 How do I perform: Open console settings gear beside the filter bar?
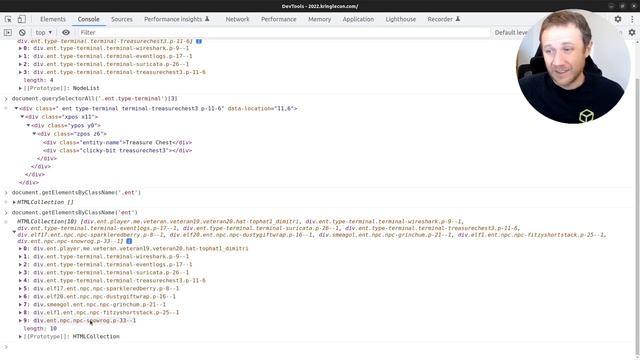click(632, 32)
